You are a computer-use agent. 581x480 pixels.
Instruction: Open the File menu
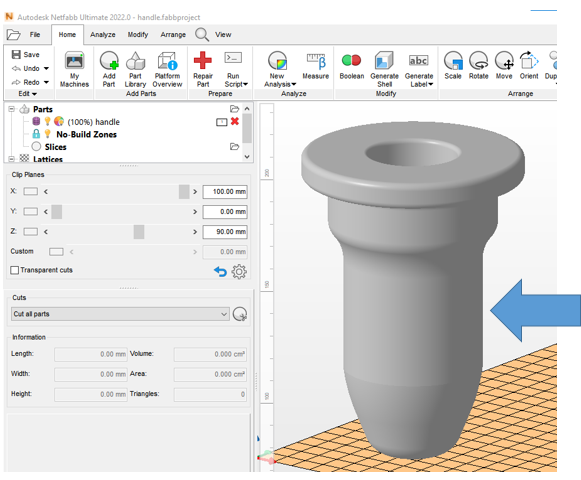(x=35, y=34)
